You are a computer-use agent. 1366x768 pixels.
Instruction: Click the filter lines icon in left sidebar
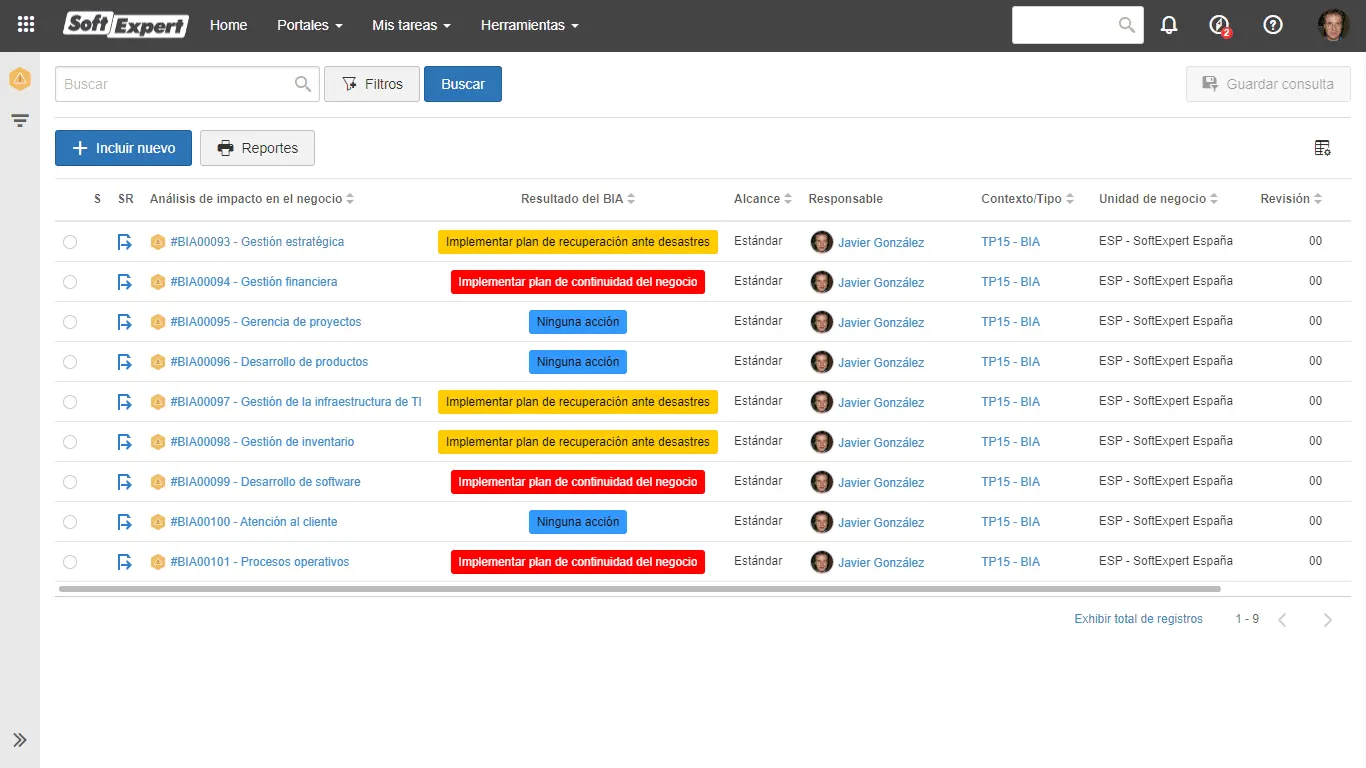coord(20,121)
